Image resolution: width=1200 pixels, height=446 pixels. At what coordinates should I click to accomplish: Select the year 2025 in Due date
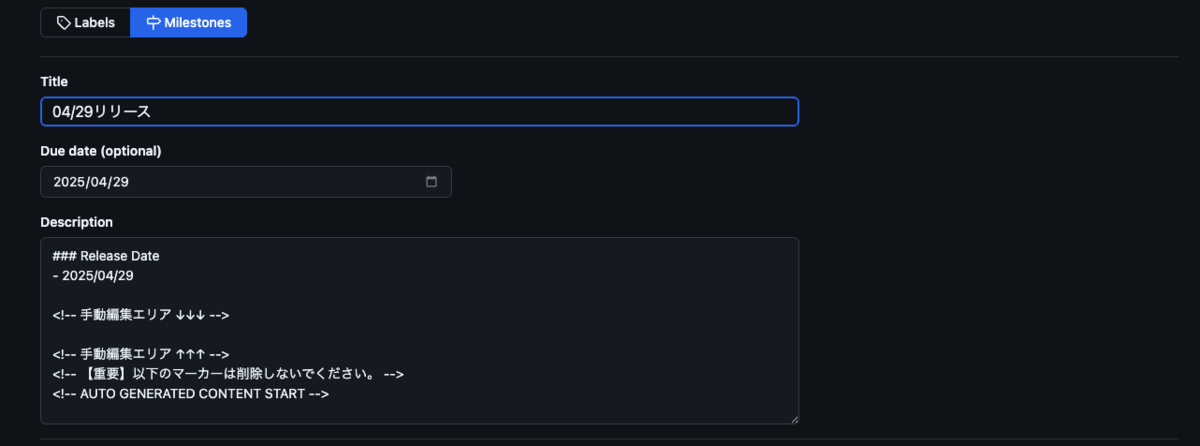click(x=69, y=182)
